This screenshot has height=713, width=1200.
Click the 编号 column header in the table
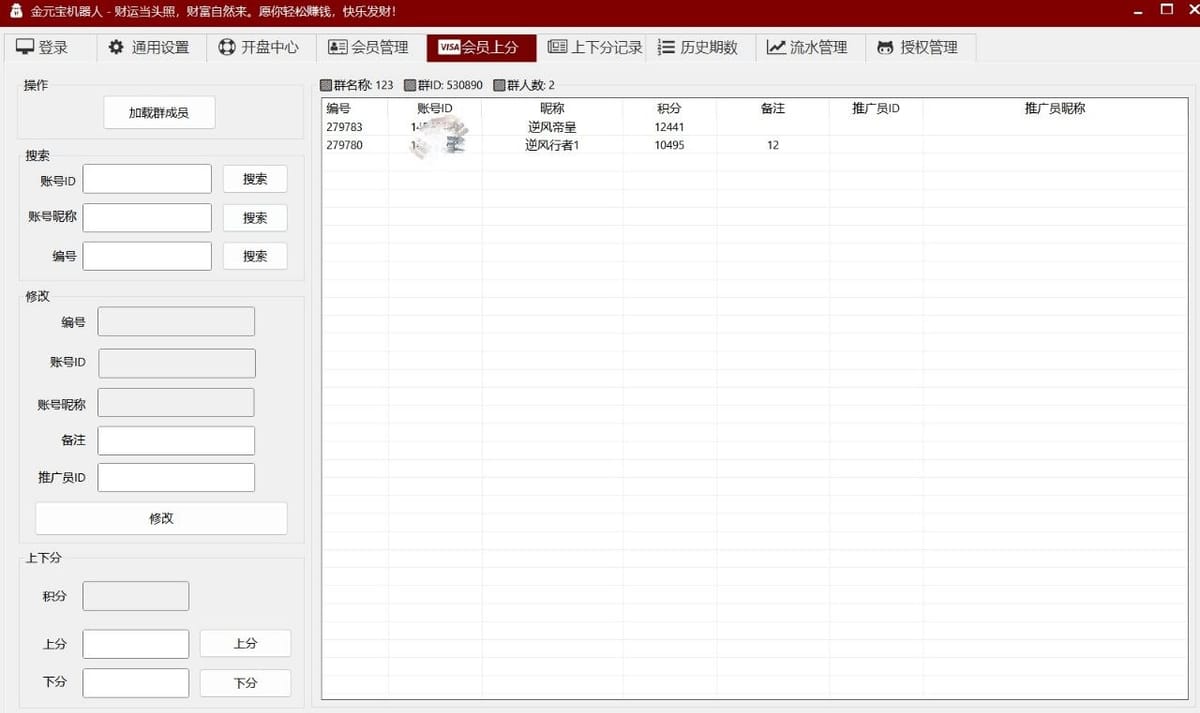[x=355, y=109]
